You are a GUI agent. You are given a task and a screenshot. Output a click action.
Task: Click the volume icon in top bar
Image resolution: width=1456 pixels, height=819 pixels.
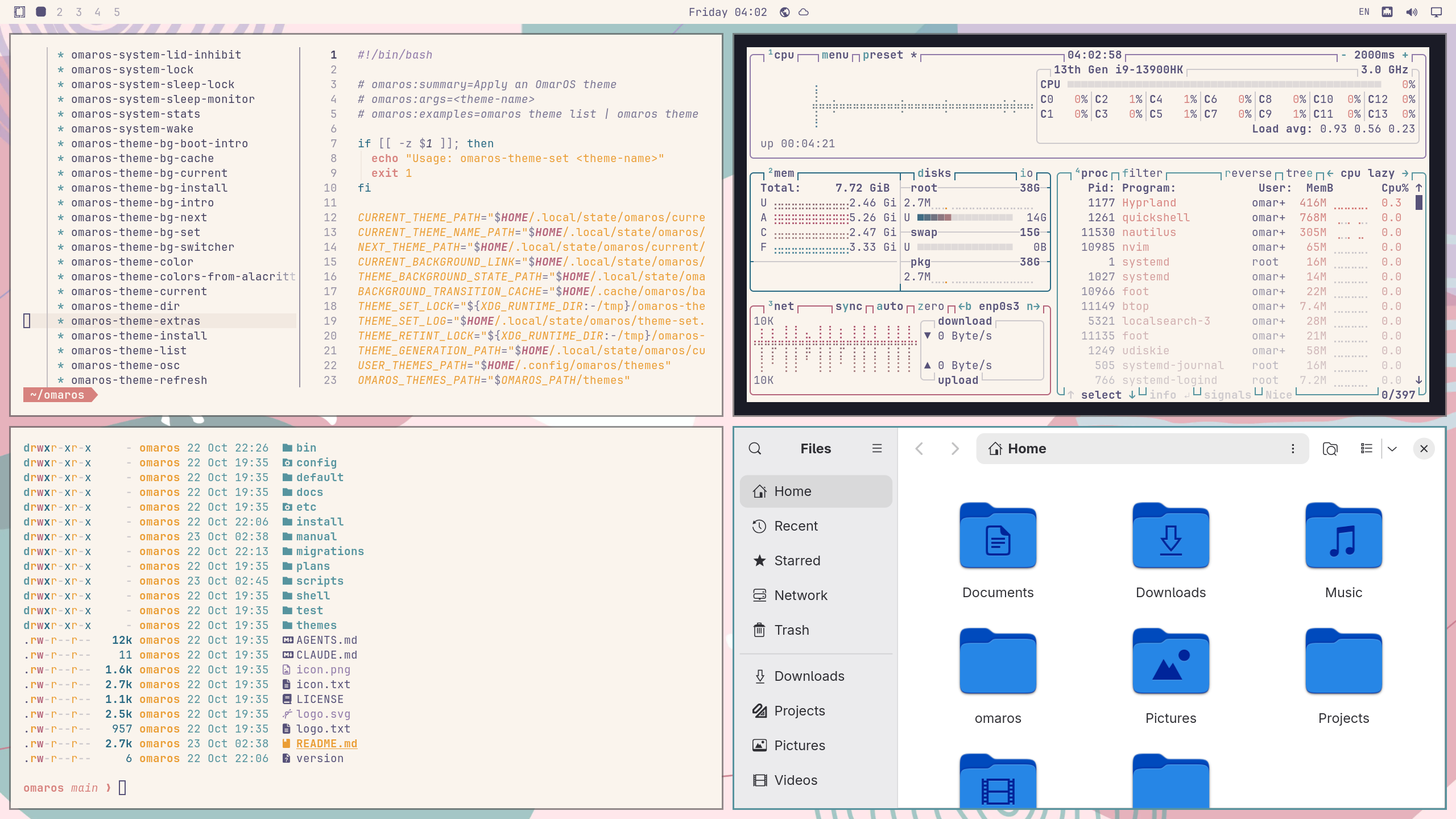coord(1412,12)
